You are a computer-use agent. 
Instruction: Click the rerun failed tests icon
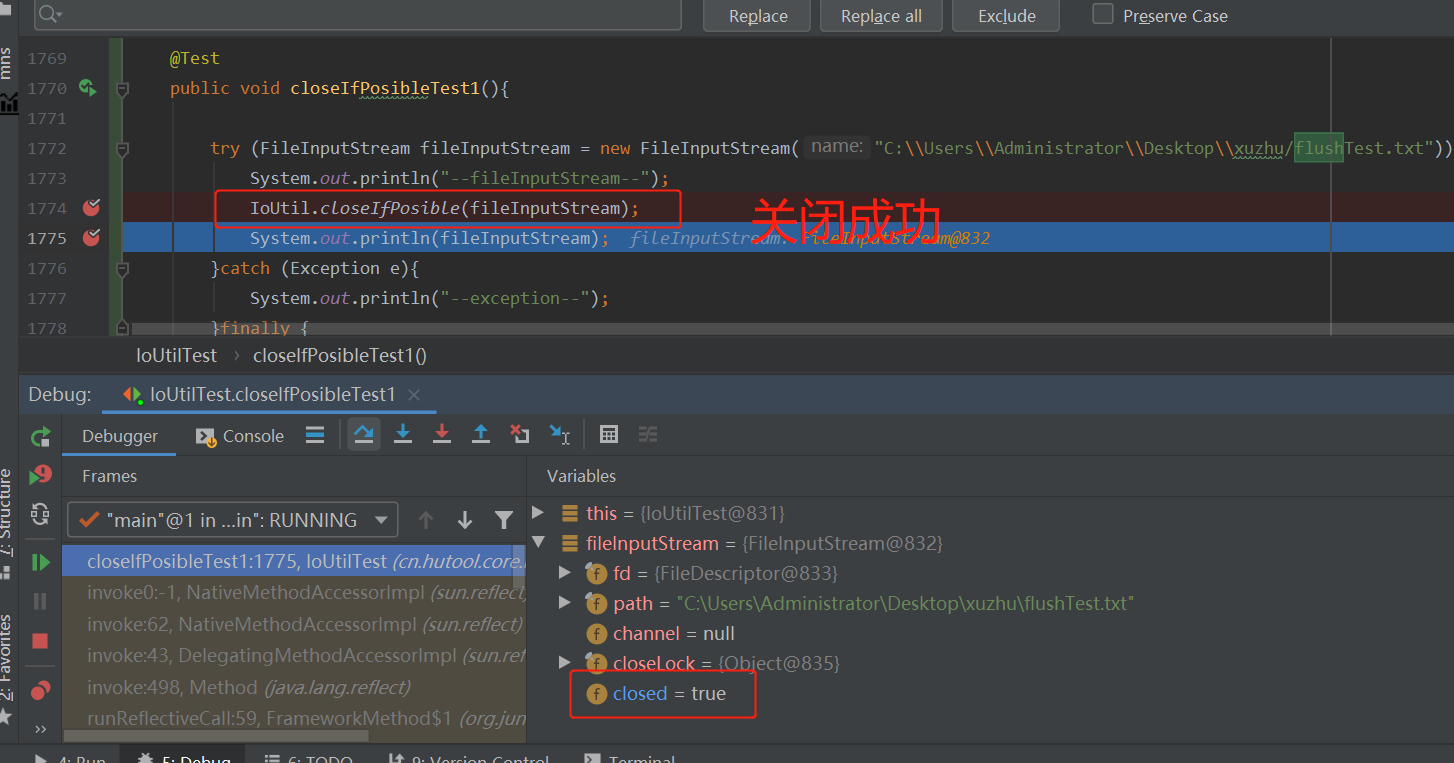[x=40, y=475]
